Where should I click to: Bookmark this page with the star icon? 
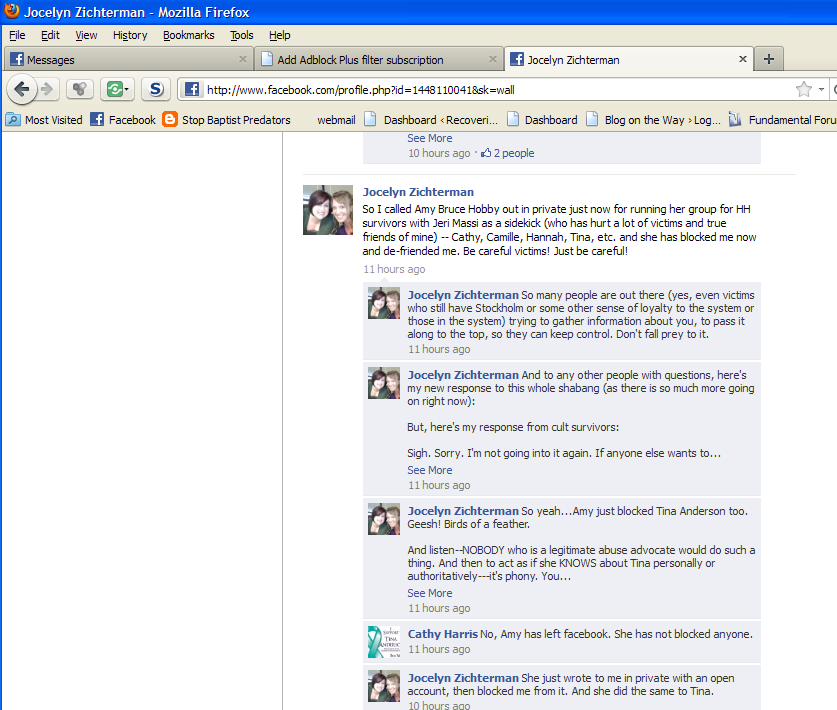coord(803,89)
